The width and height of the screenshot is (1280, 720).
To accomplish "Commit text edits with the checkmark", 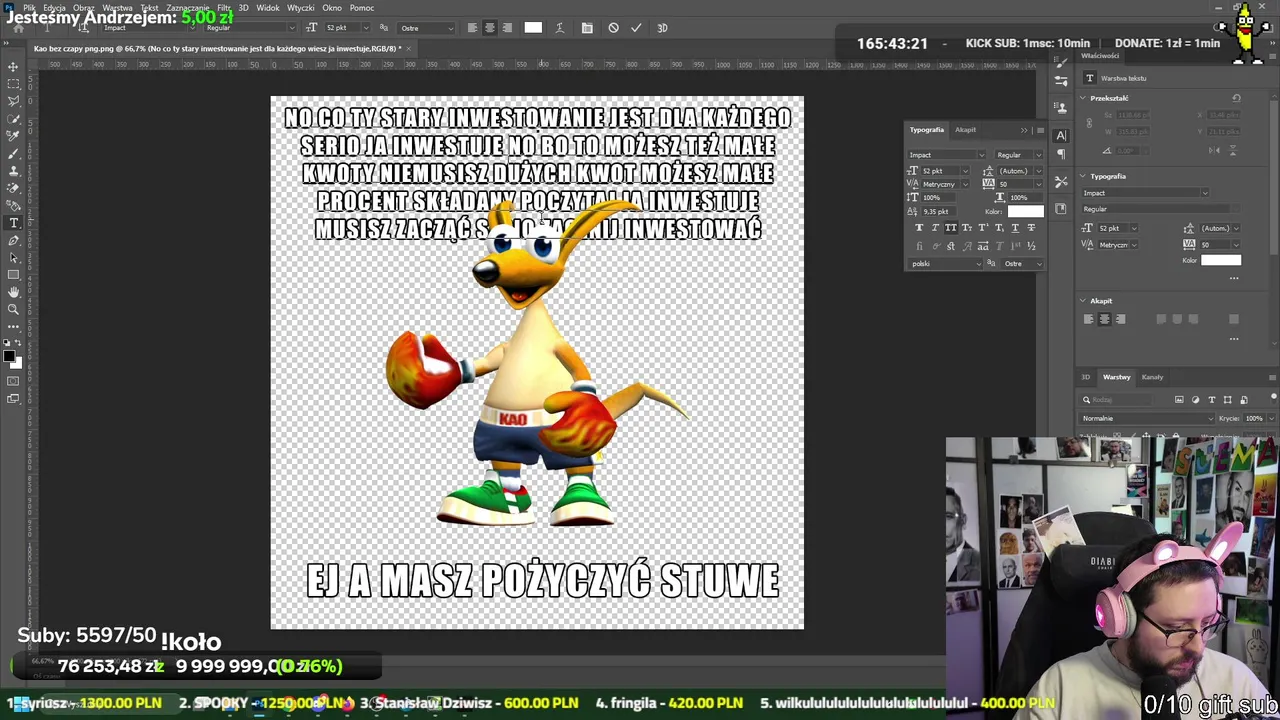I will pyautogui.click(x=636, y=28).
